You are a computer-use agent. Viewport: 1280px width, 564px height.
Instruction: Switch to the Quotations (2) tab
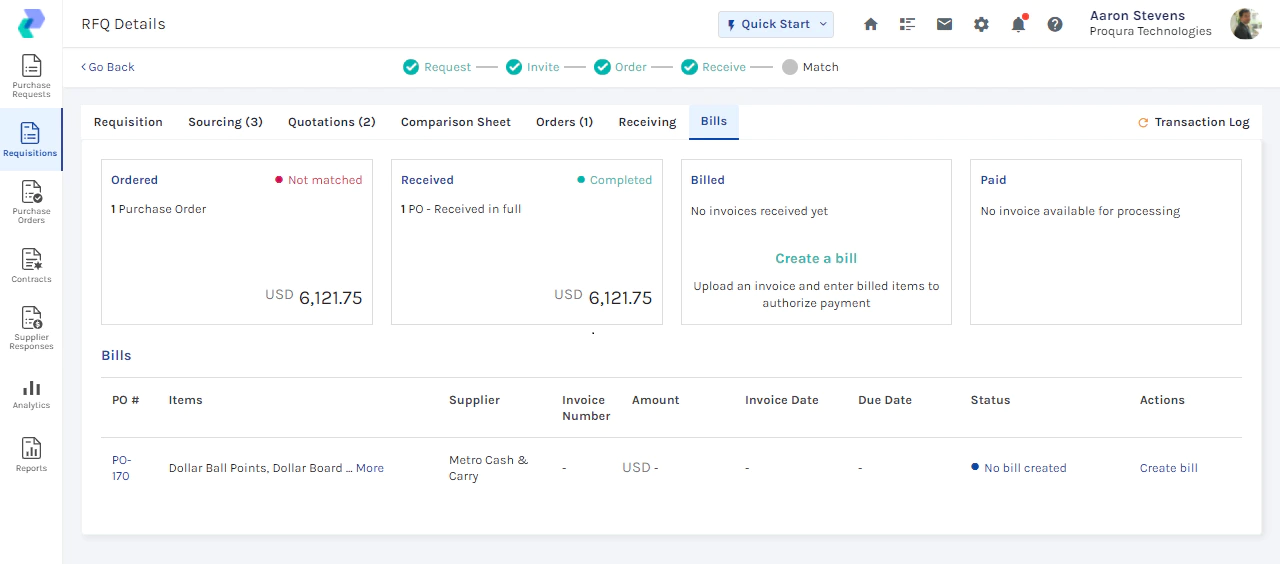(331, 122)
